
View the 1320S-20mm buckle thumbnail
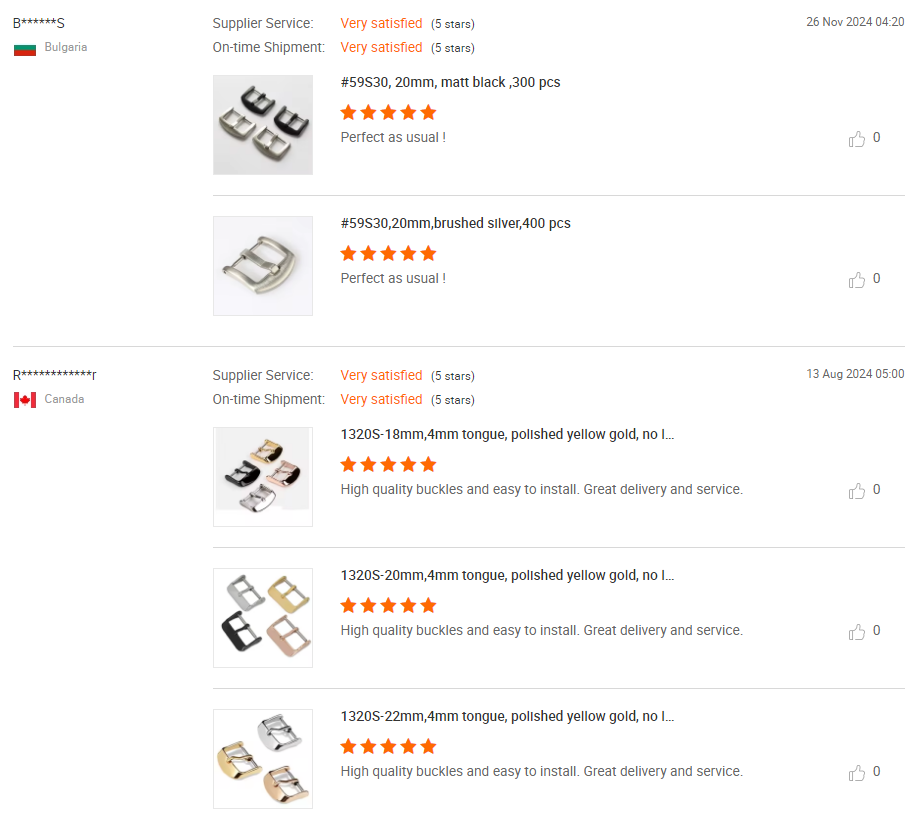coord(263,618)
